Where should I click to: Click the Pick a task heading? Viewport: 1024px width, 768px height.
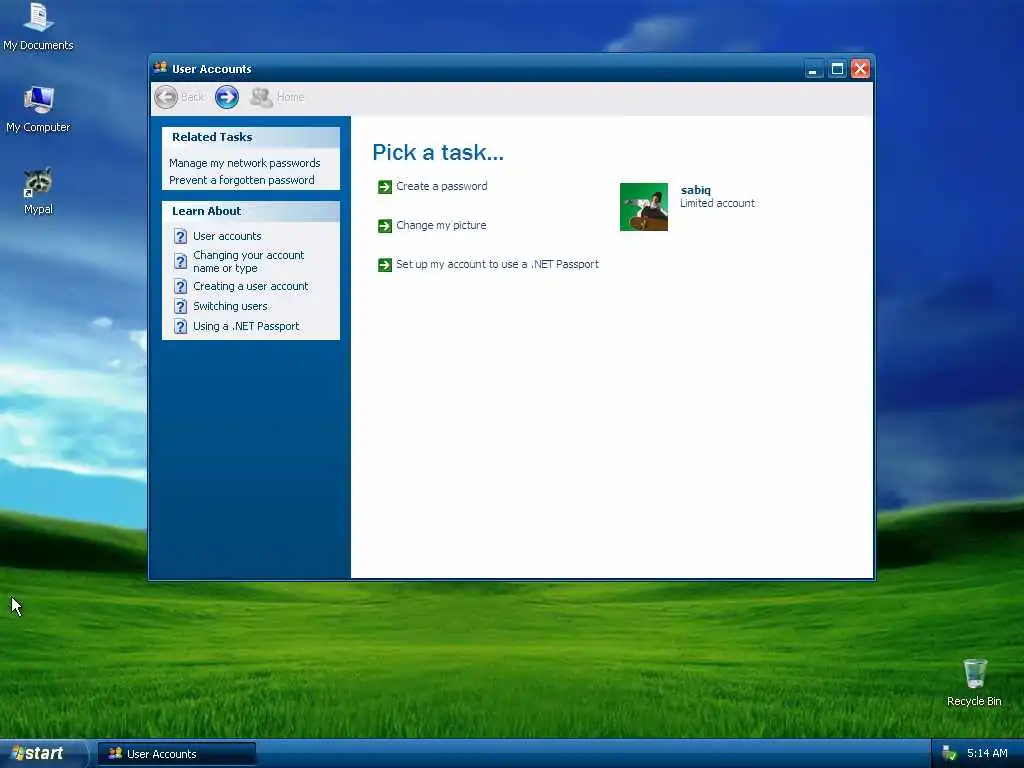tap(438, 153)
